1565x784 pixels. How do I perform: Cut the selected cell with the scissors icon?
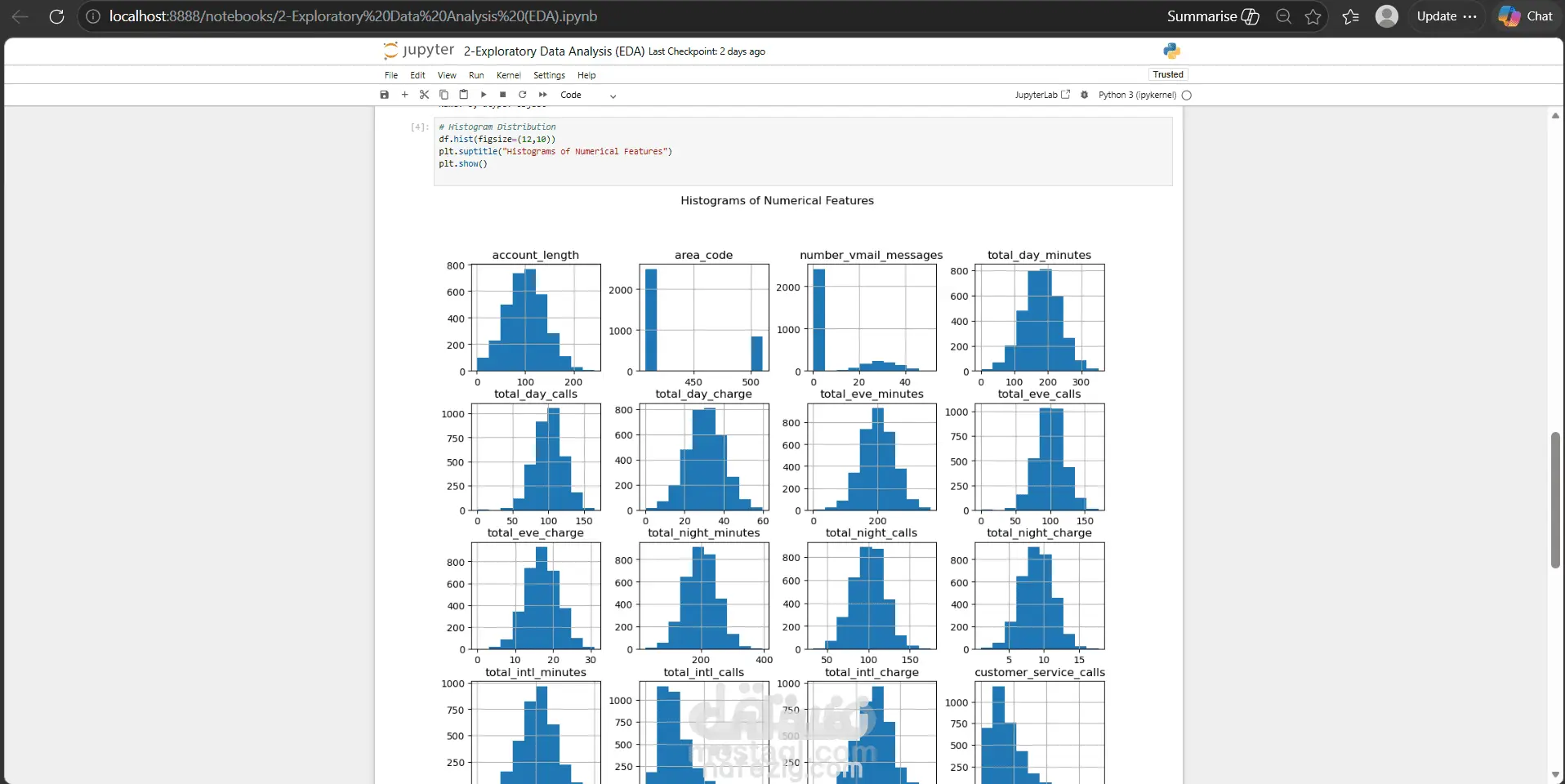click(x=424, y=95)
